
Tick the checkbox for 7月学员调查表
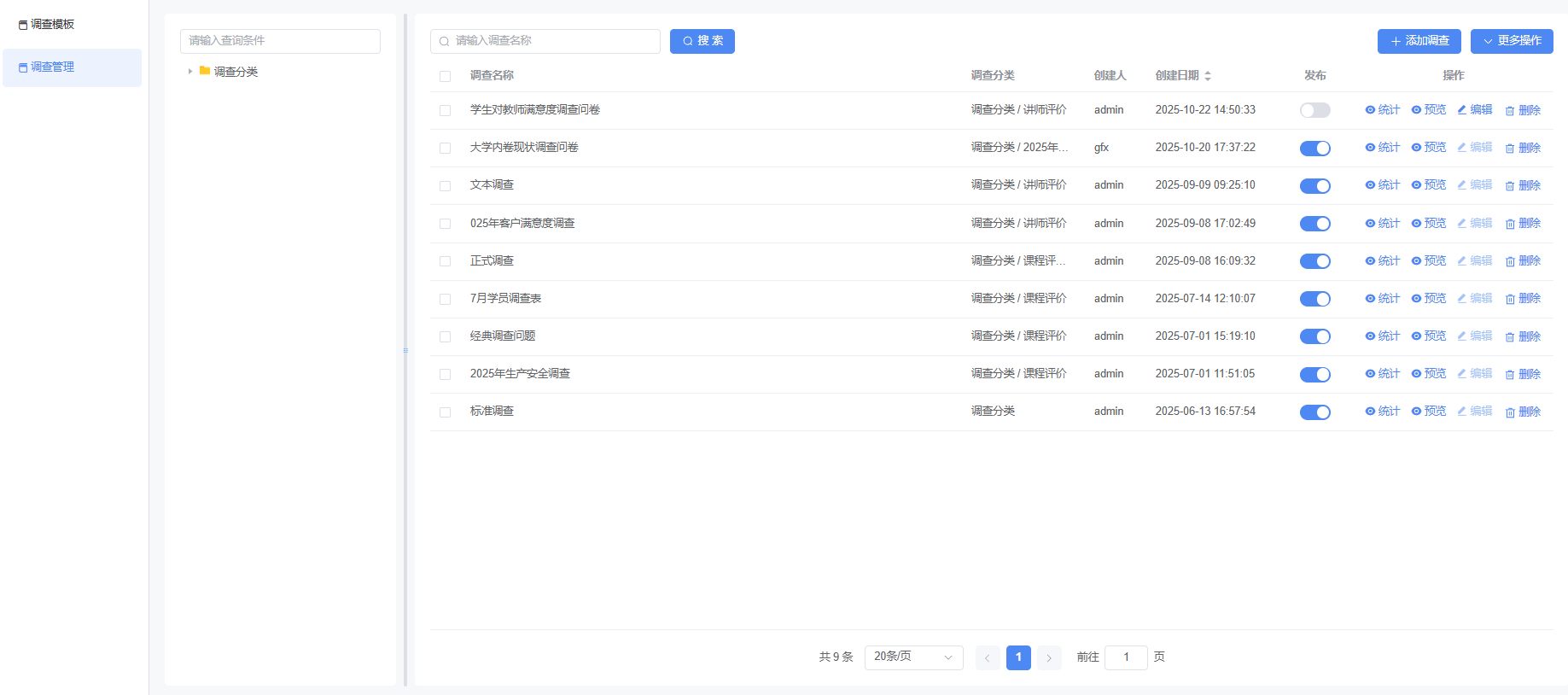point(445,299)
